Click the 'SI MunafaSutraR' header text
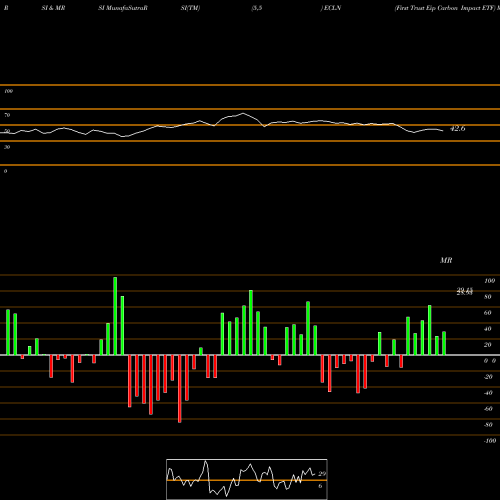 [x=123, y=8]
